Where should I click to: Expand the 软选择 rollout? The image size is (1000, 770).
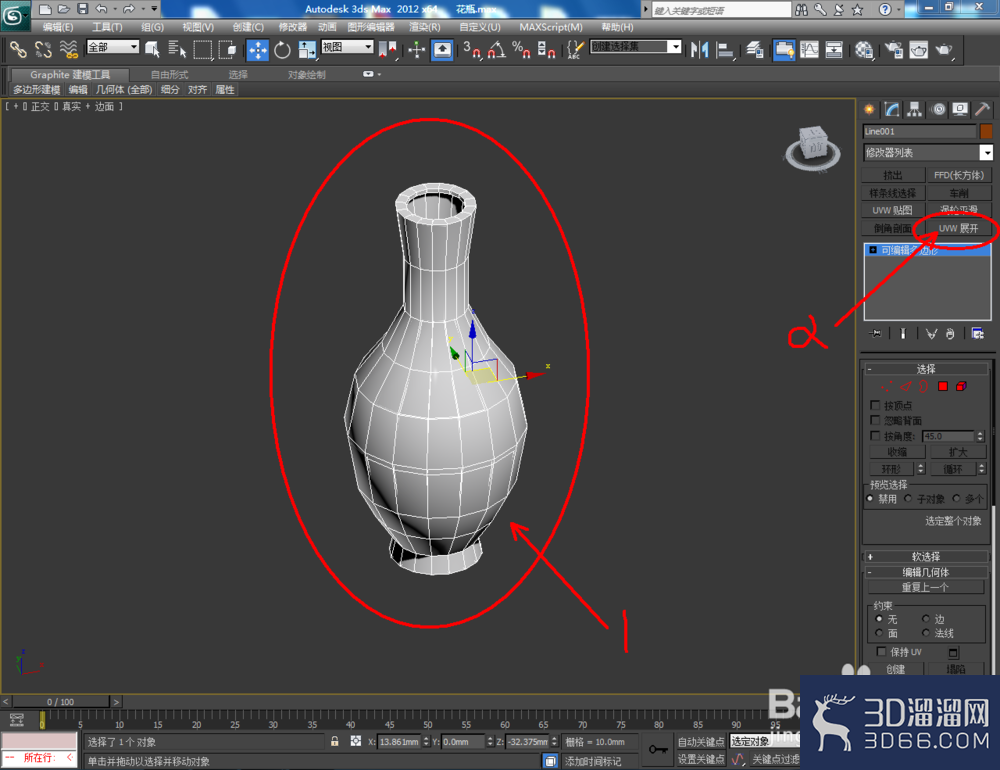(925, 556)
